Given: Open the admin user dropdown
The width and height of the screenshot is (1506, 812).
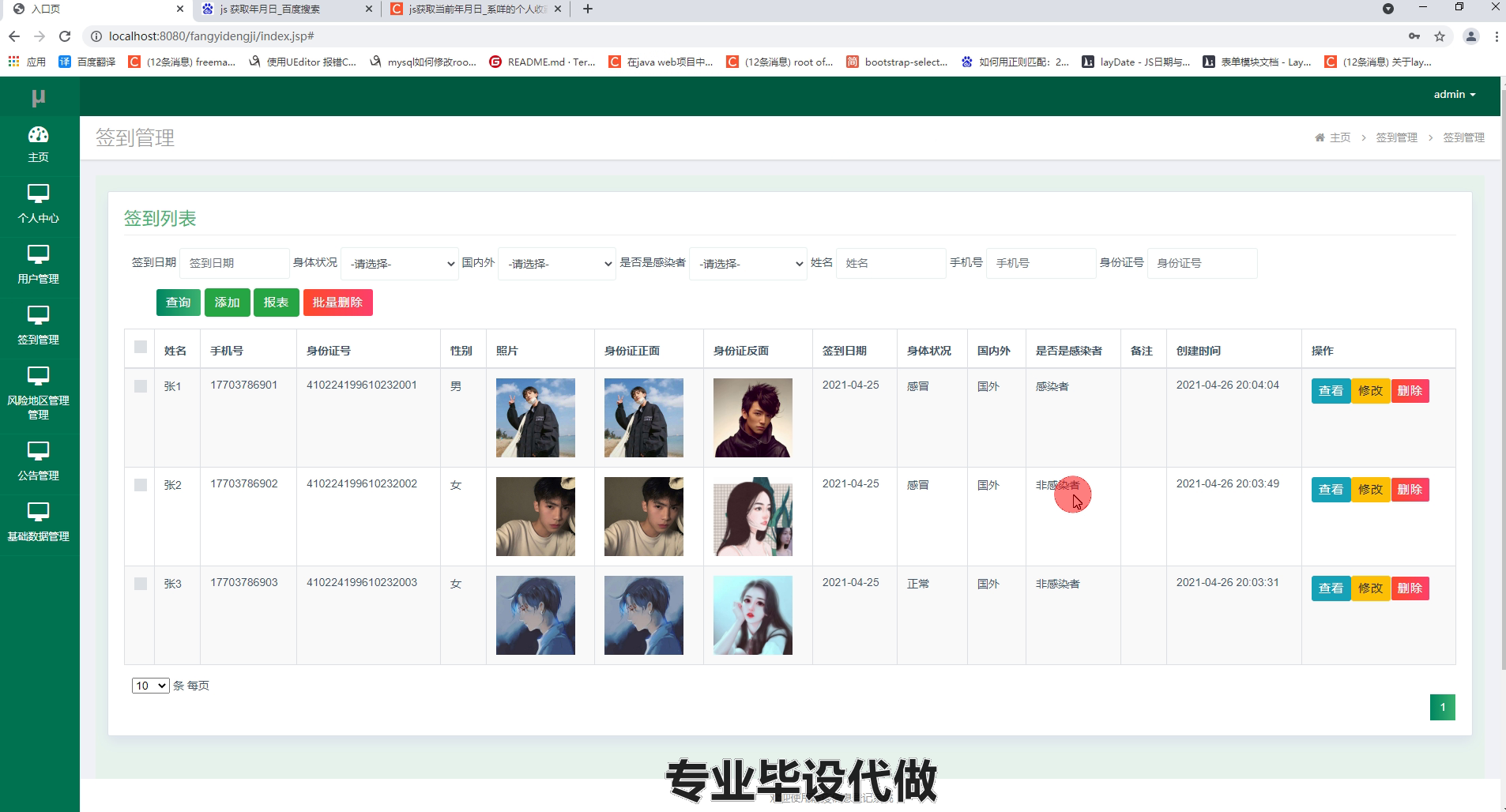Looking at the screenshot, I should point(1455,95).
